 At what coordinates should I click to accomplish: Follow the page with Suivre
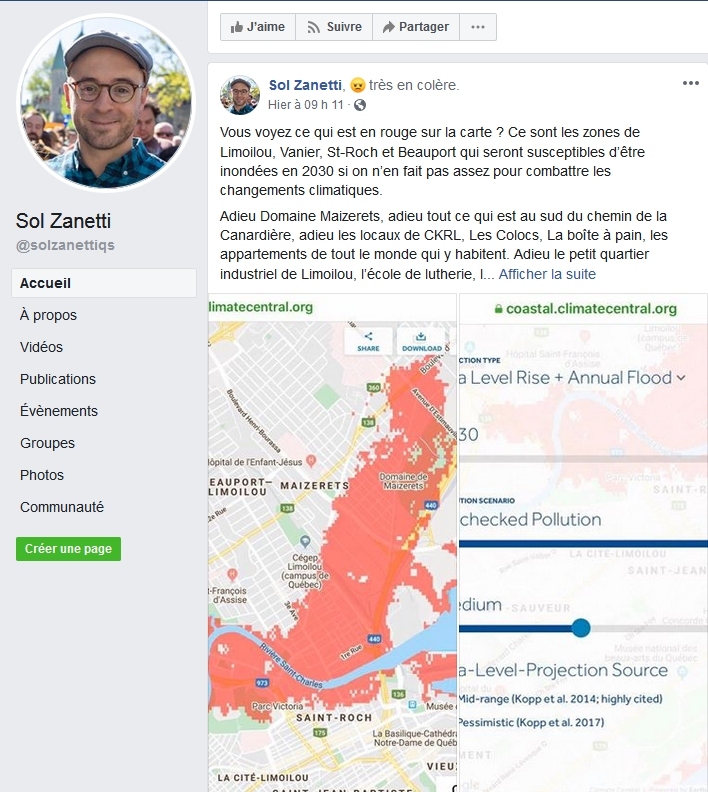[x=334, y=27]
